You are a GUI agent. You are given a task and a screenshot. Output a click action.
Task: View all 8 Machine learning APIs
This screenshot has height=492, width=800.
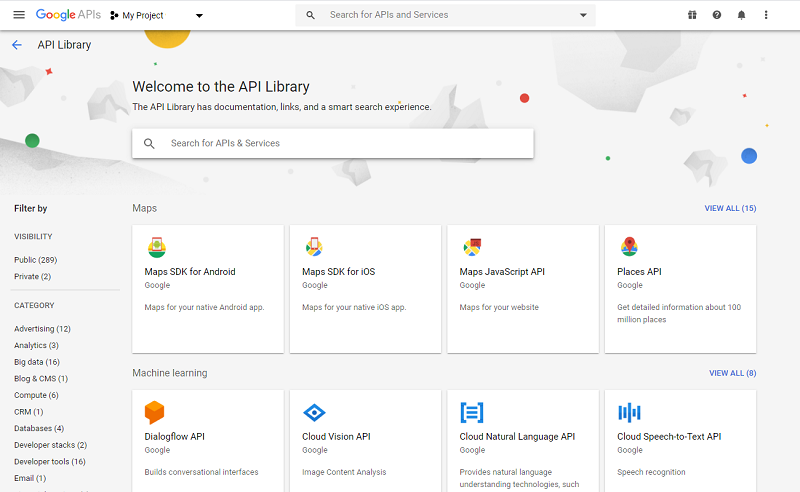[732, 373]
